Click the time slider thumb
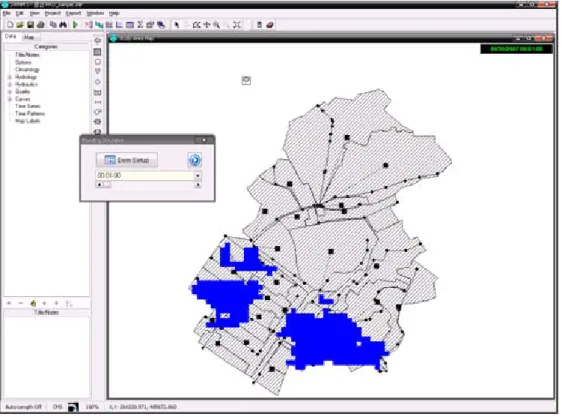 [107, 185]
